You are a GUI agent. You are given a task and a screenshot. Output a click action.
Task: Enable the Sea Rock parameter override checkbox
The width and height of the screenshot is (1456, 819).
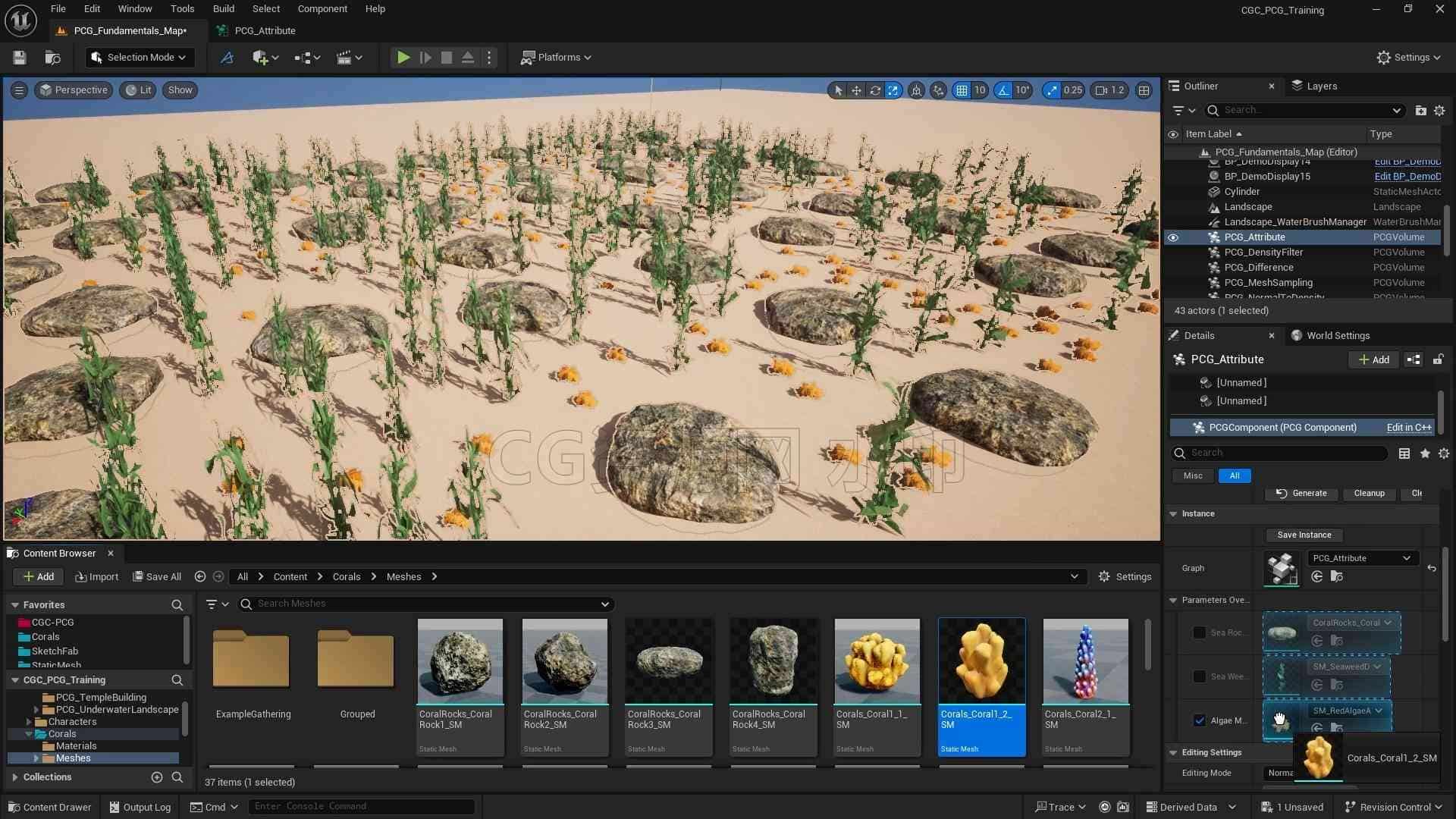1199,632
